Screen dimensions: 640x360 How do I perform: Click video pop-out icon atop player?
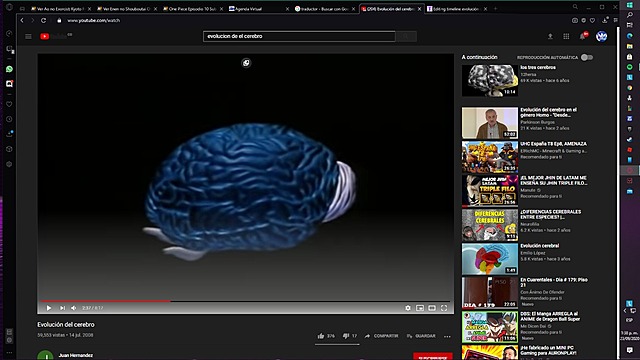(246, 63)
